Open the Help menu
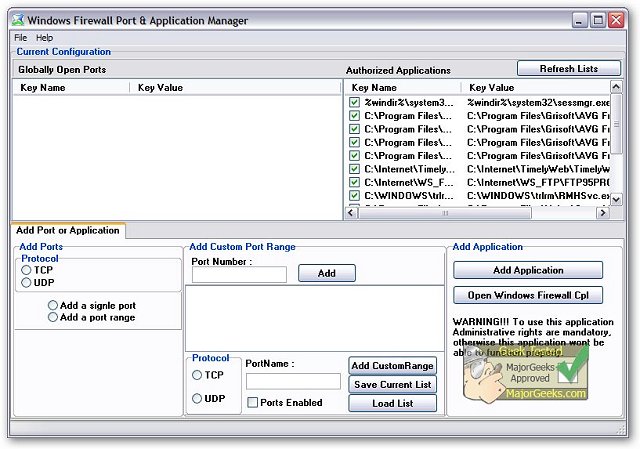This screenshot has width=640, height=449. click(x=44, y=38)
